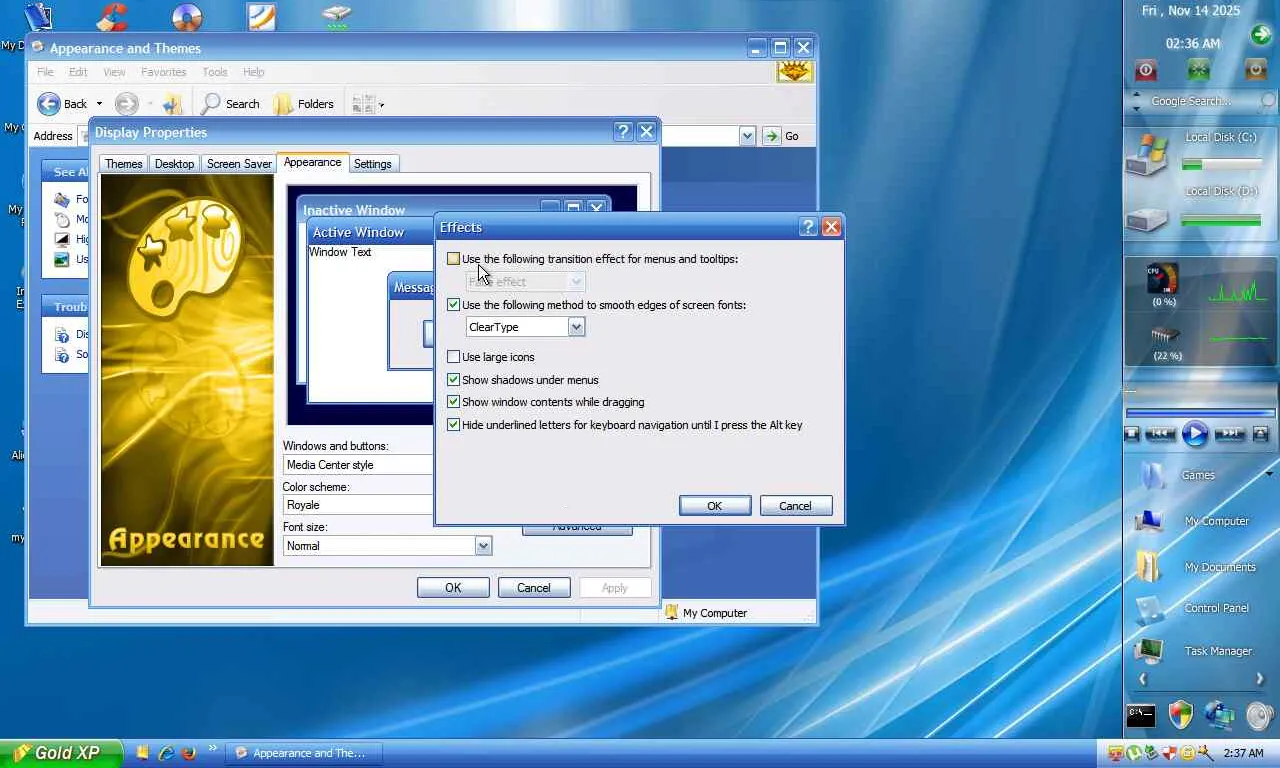Screen dimensions: 1280x768
Task: Toggle the Folders pane in Explorer toolbar
Action: 304,104
